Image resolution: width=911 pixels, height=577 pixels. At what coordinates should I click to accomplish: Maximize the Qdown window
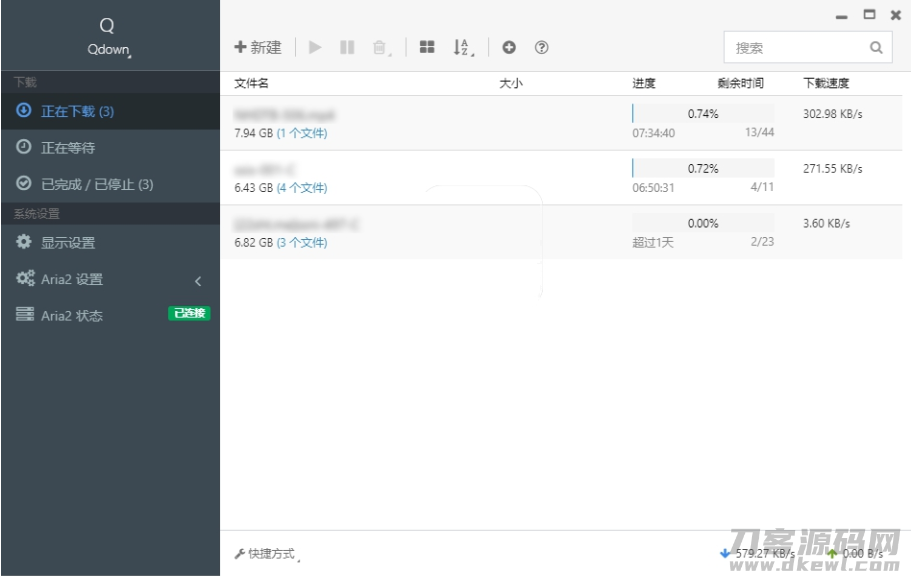pos(869,15)
